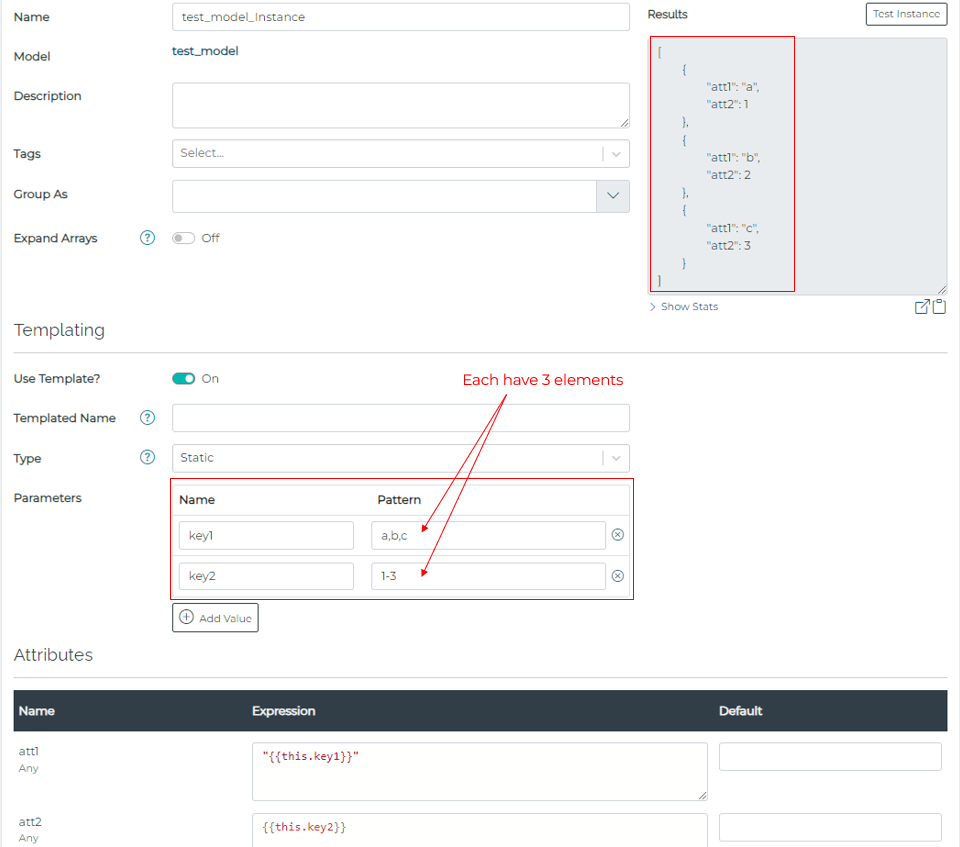Remove the key2 parameter row

pos(618,575)
